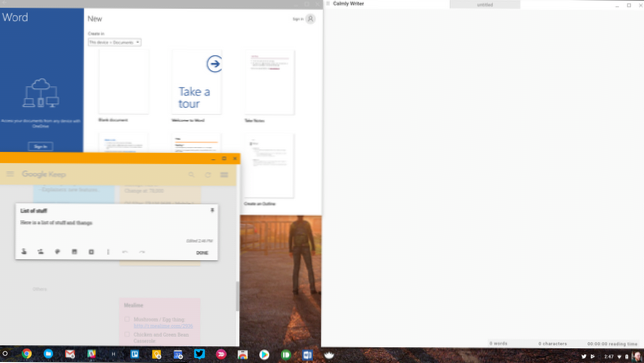Select the 'untitled' tab in Calmly Writer
The image size is (644, 363).
coord(485,5)
